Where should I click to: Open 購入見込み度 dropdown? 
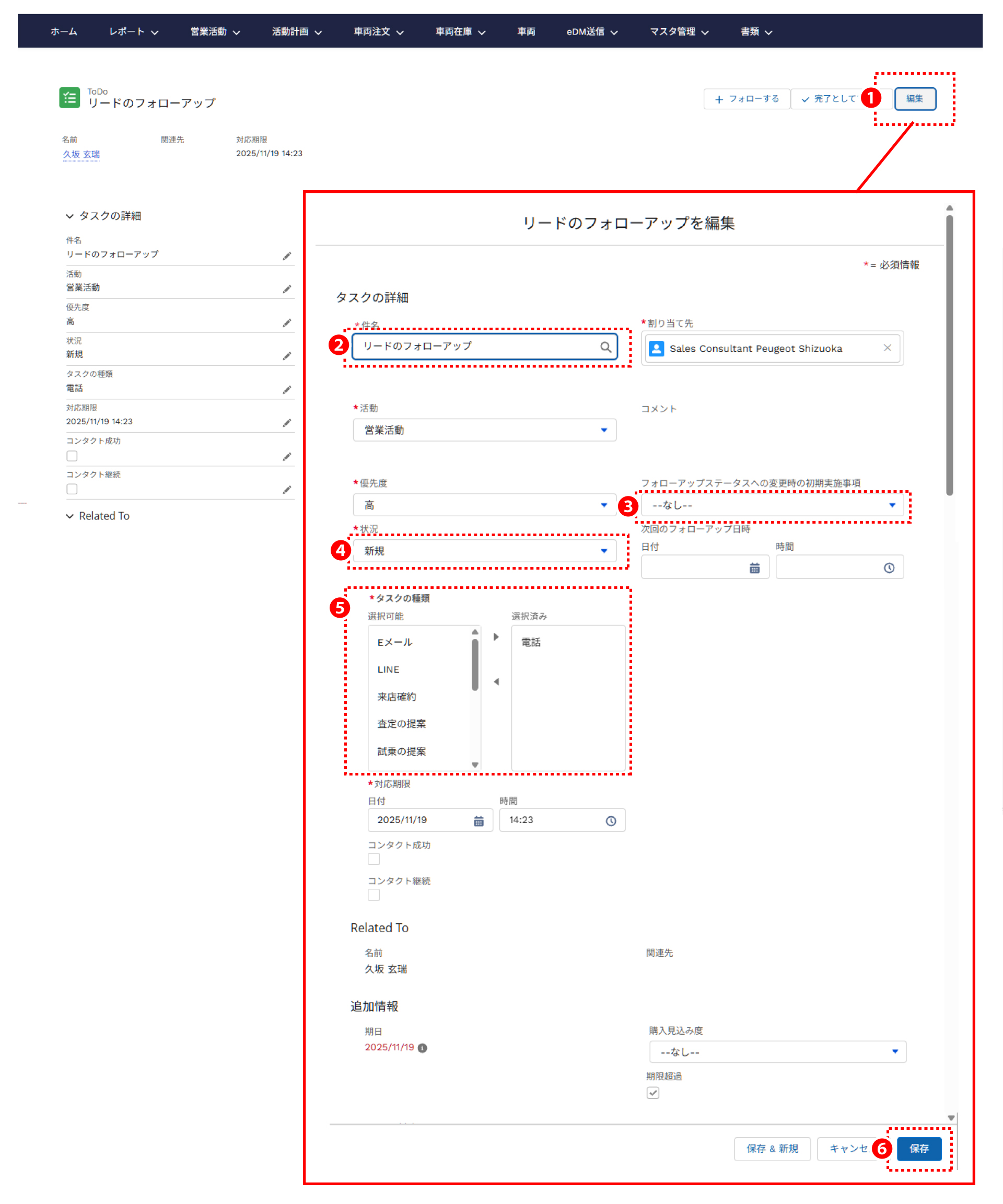point(777,1052)
